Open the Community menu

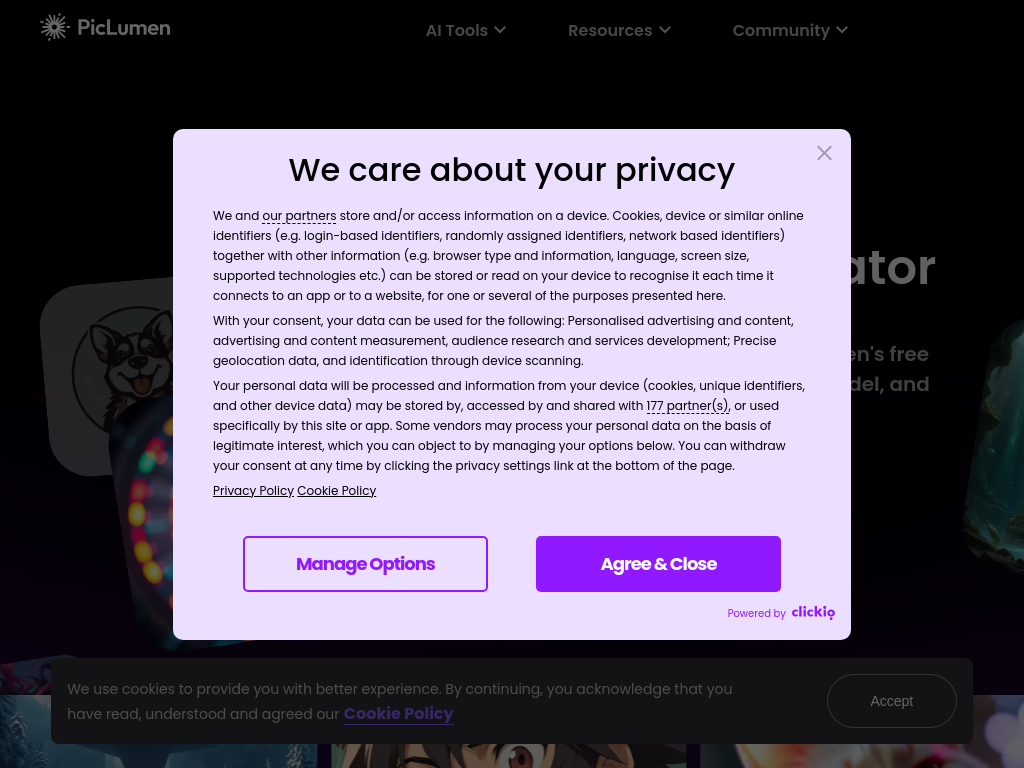click(781, 30)
